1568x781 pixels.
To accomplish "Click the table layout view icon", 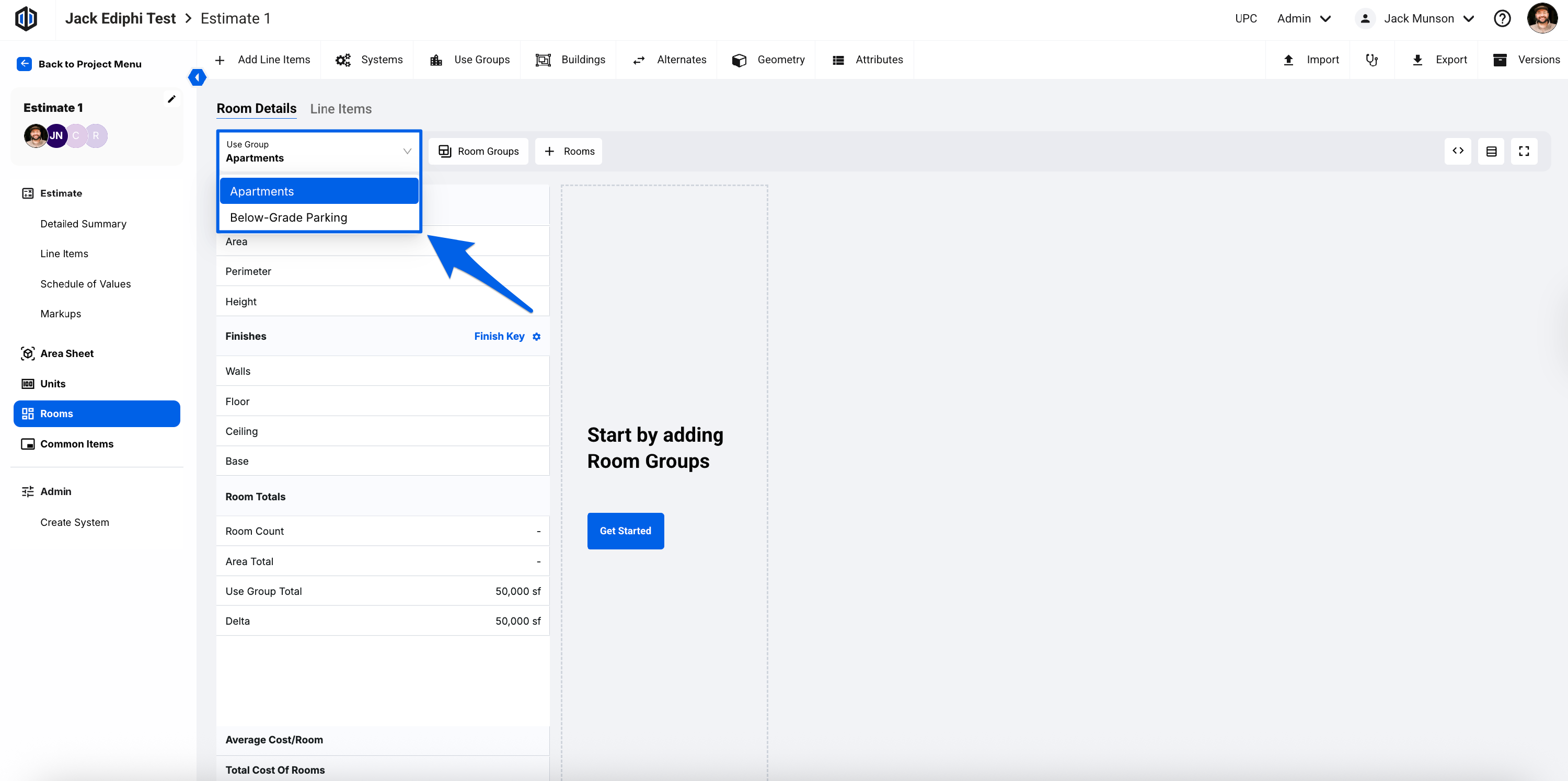I will pos(1491,151).
